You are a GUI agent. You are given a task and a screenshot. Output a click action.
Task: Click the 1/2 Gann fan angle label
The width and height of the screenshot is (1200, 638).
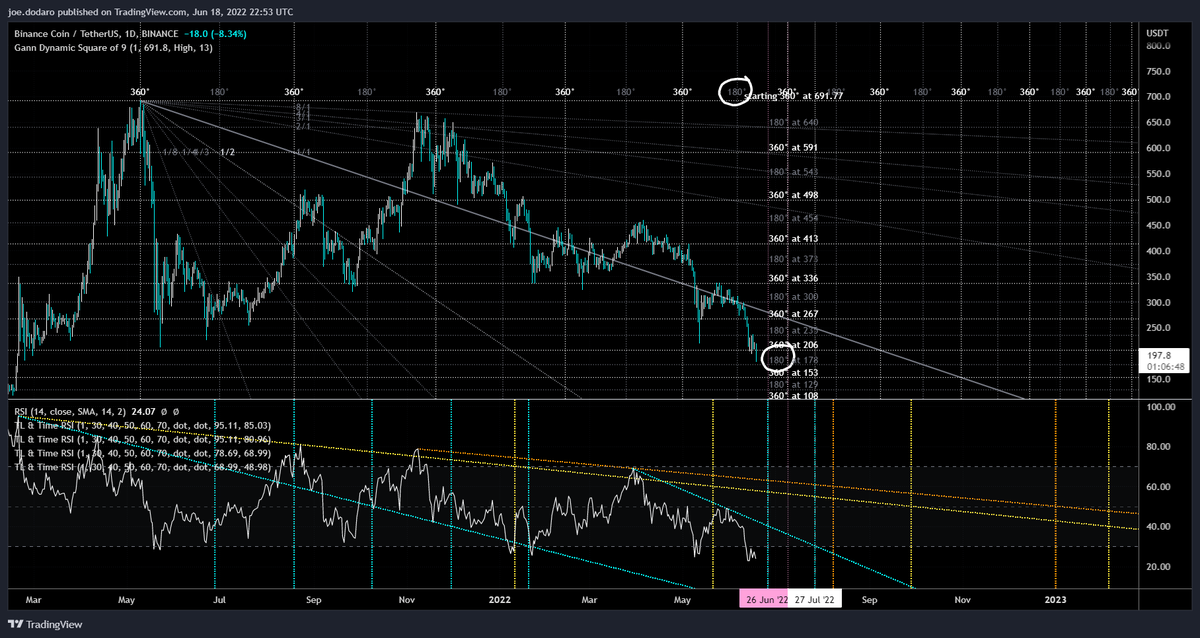227,152
